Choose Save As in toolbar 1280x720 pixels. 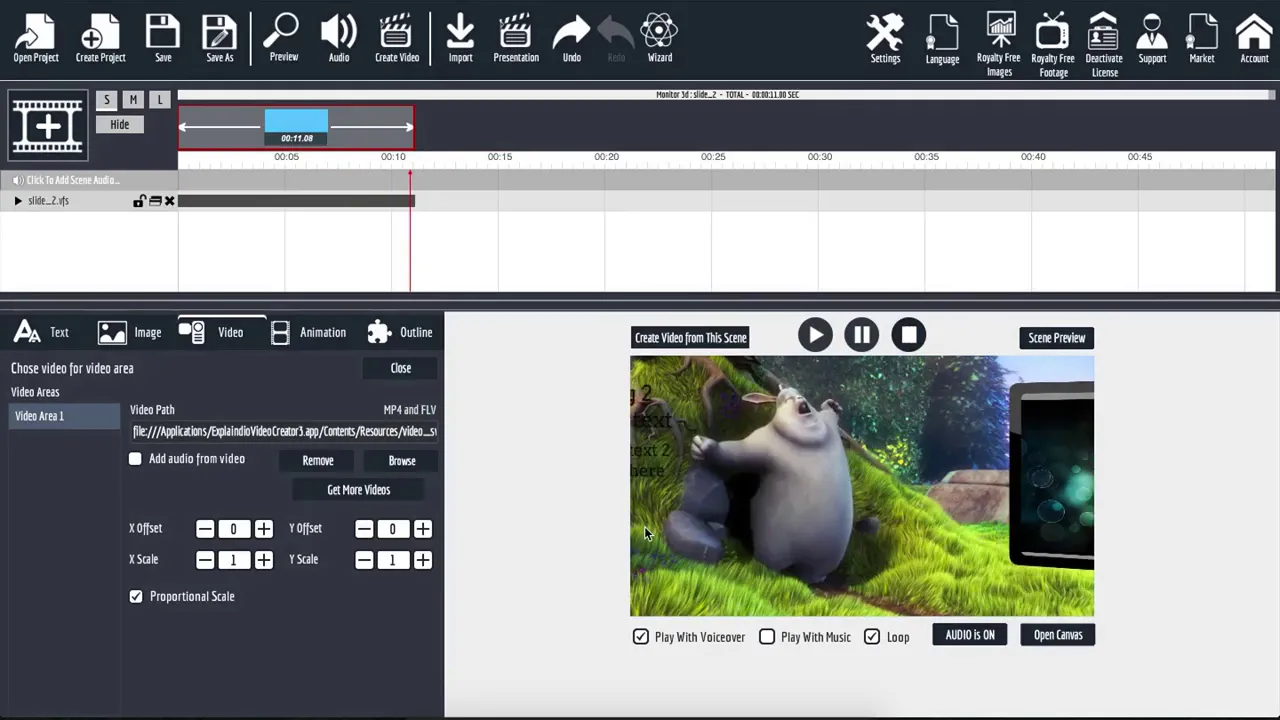tap(219, 38)
